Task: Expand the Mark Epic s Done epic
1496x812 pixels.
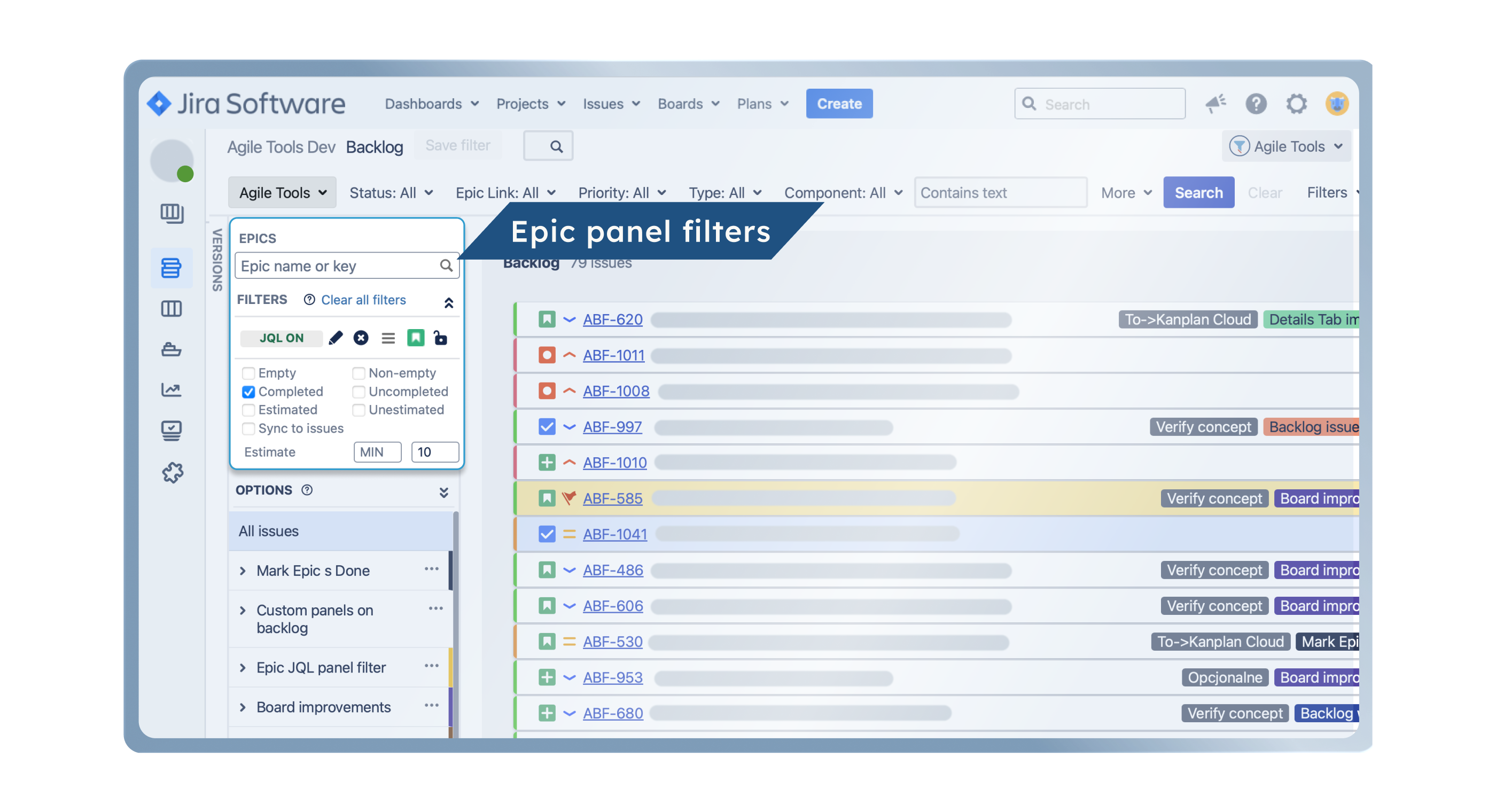Action: pyautogui.click(x=243, y=571)
